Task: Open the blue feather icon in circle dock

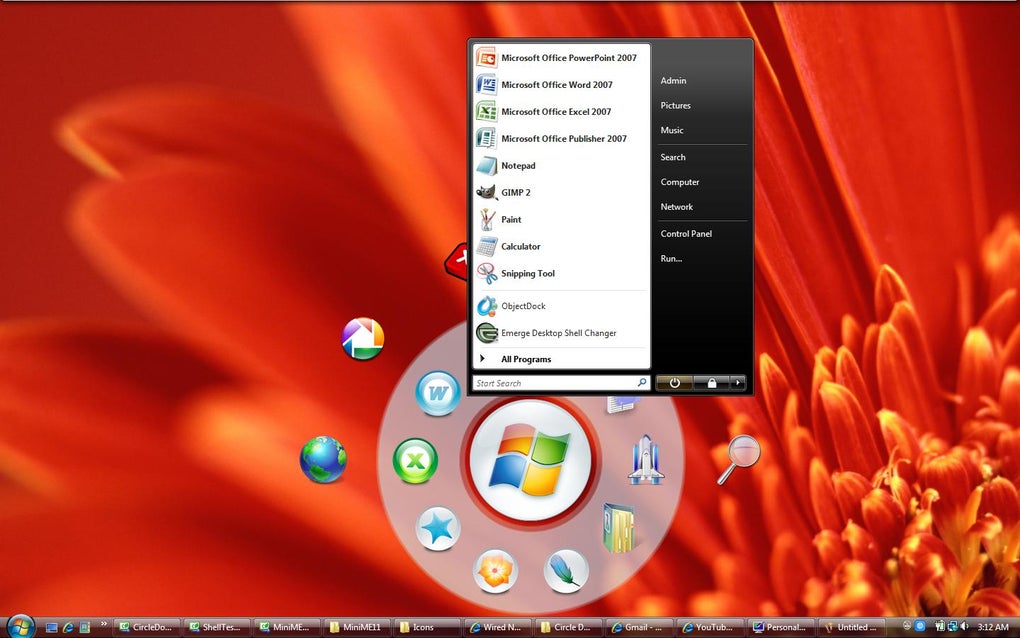Action: click(565, 571)
